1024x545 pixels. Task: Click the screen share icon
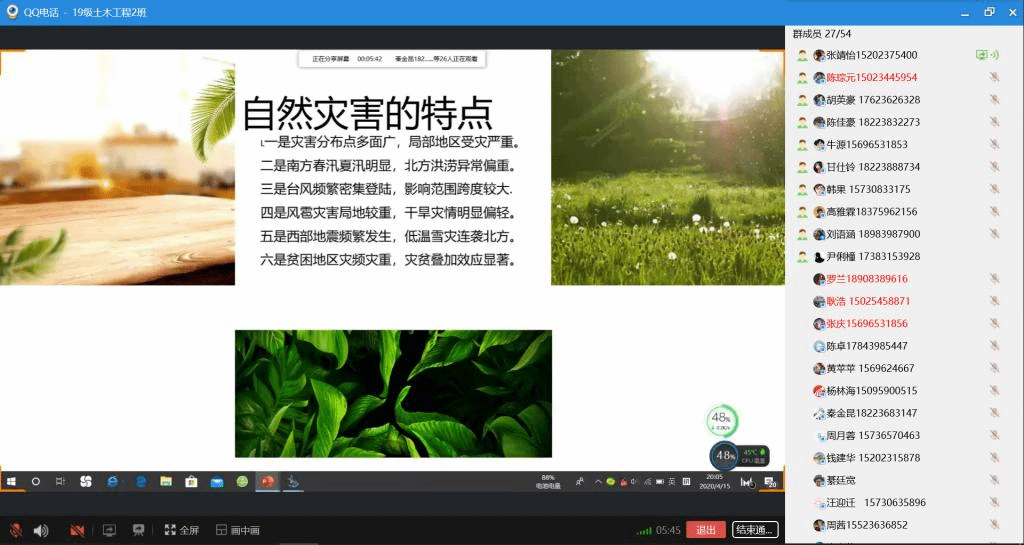click(110, 530)
